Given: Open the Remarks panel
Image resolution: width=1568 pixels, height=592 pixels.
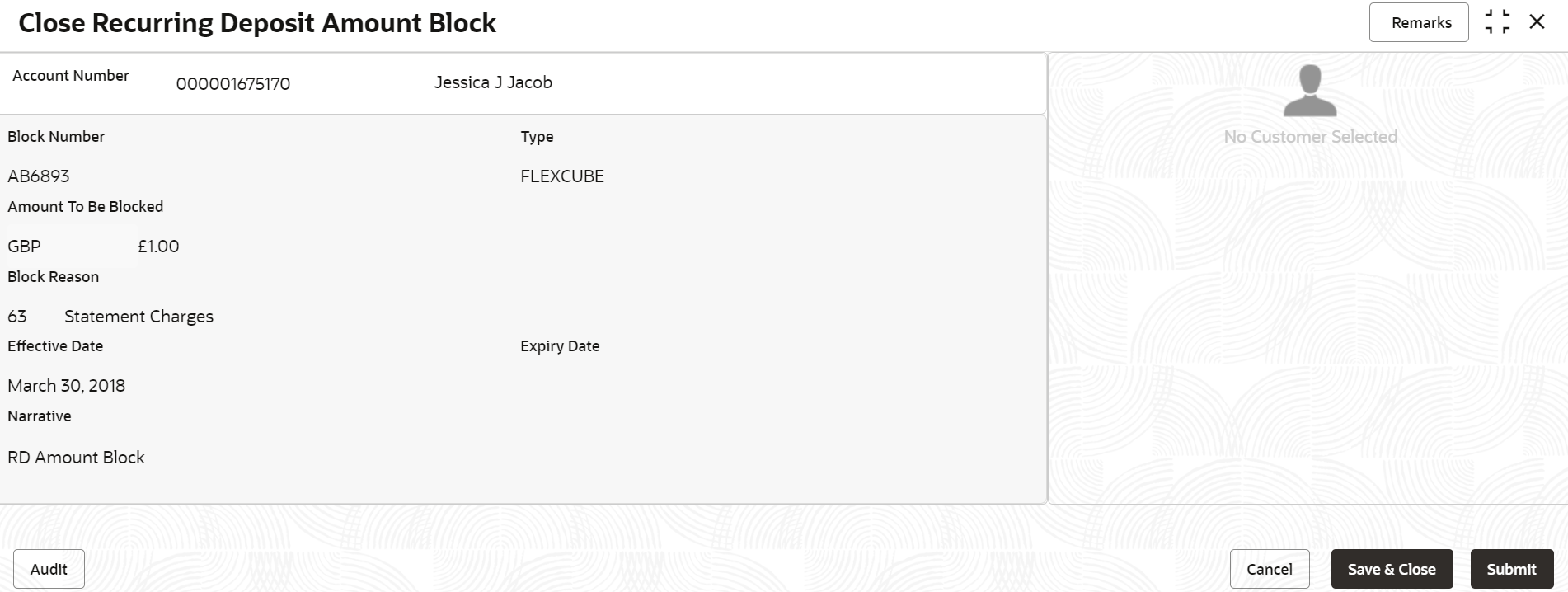Looking at the screenshot, I should pos(1418,22).
